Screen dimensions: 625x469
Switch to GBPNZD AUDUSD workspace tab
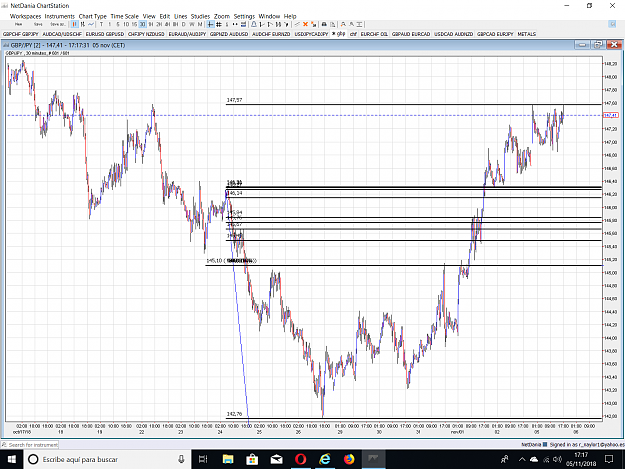tap(229, 34)
